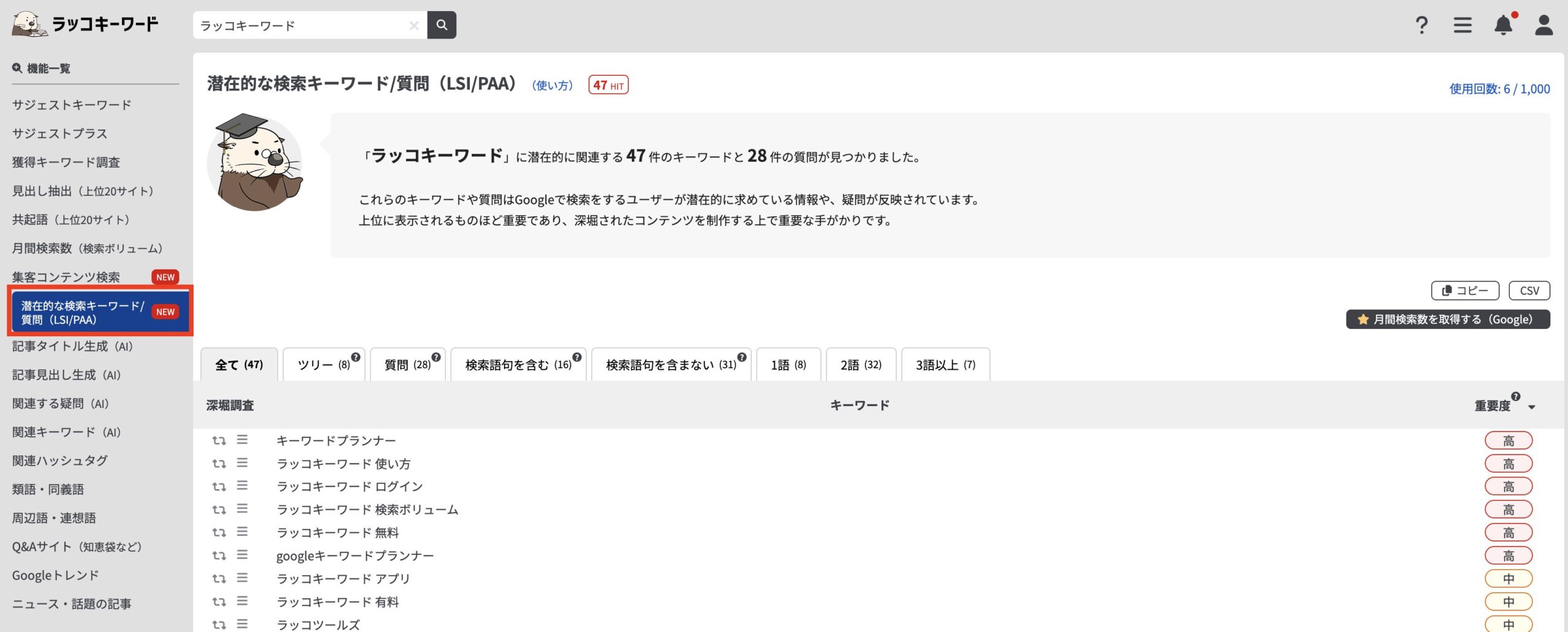Switch to 検索語句を含む (16) tab

tap(519, 364)
